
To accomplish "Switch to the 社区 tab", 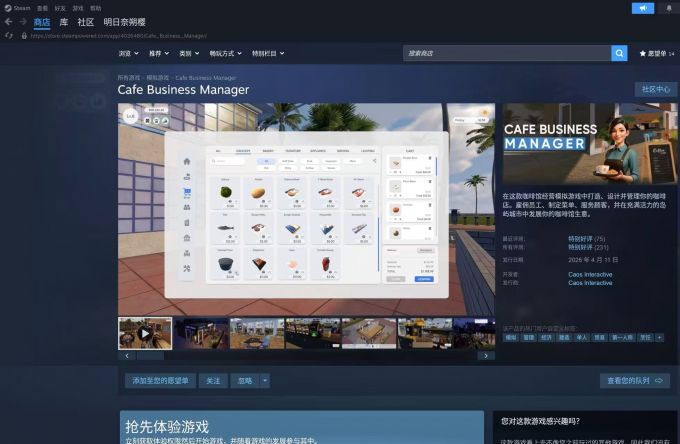I will tap(85, 22).
